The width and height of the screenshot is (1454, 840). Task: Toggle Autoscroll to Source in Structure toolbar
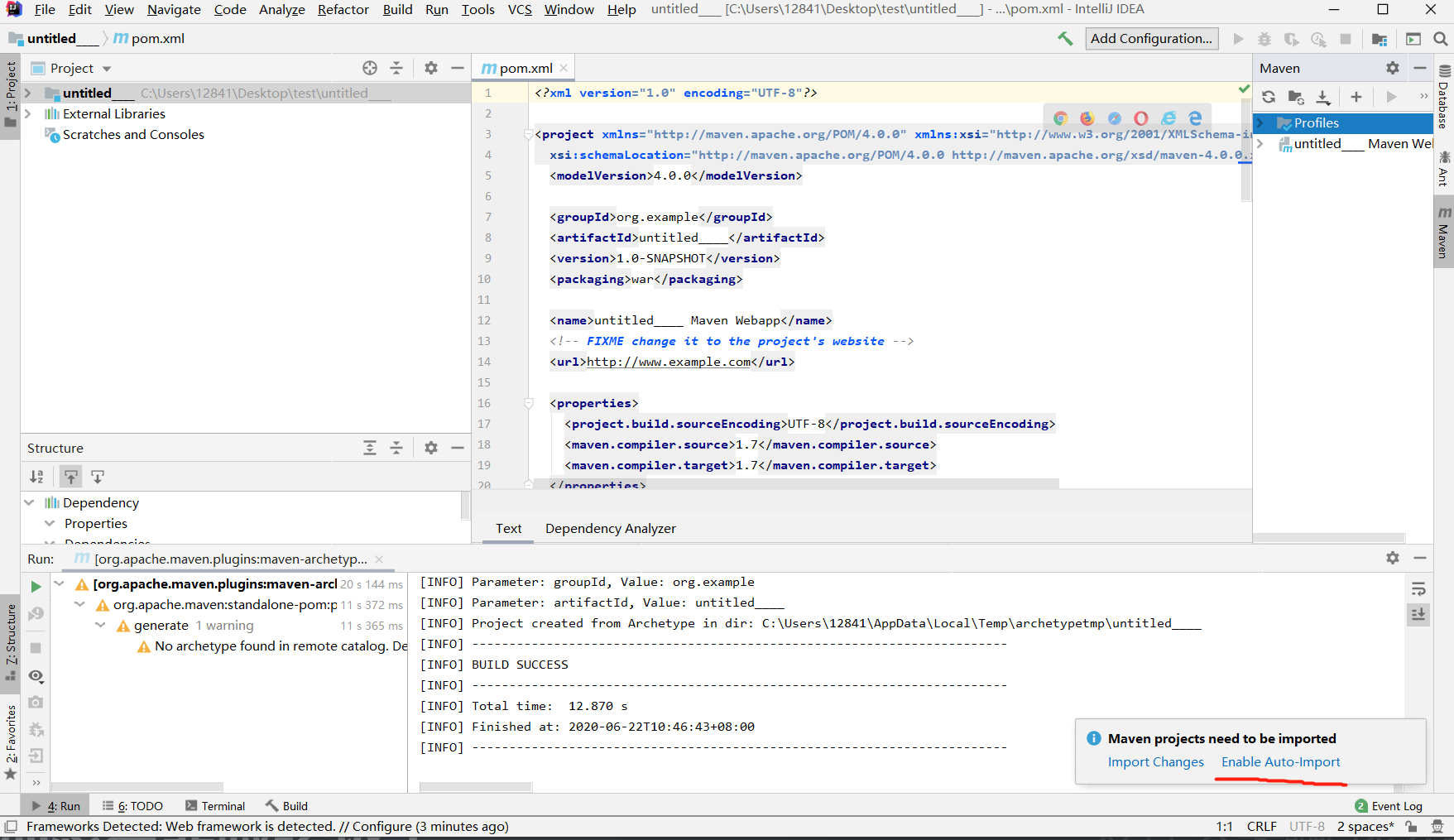point(71,477)
